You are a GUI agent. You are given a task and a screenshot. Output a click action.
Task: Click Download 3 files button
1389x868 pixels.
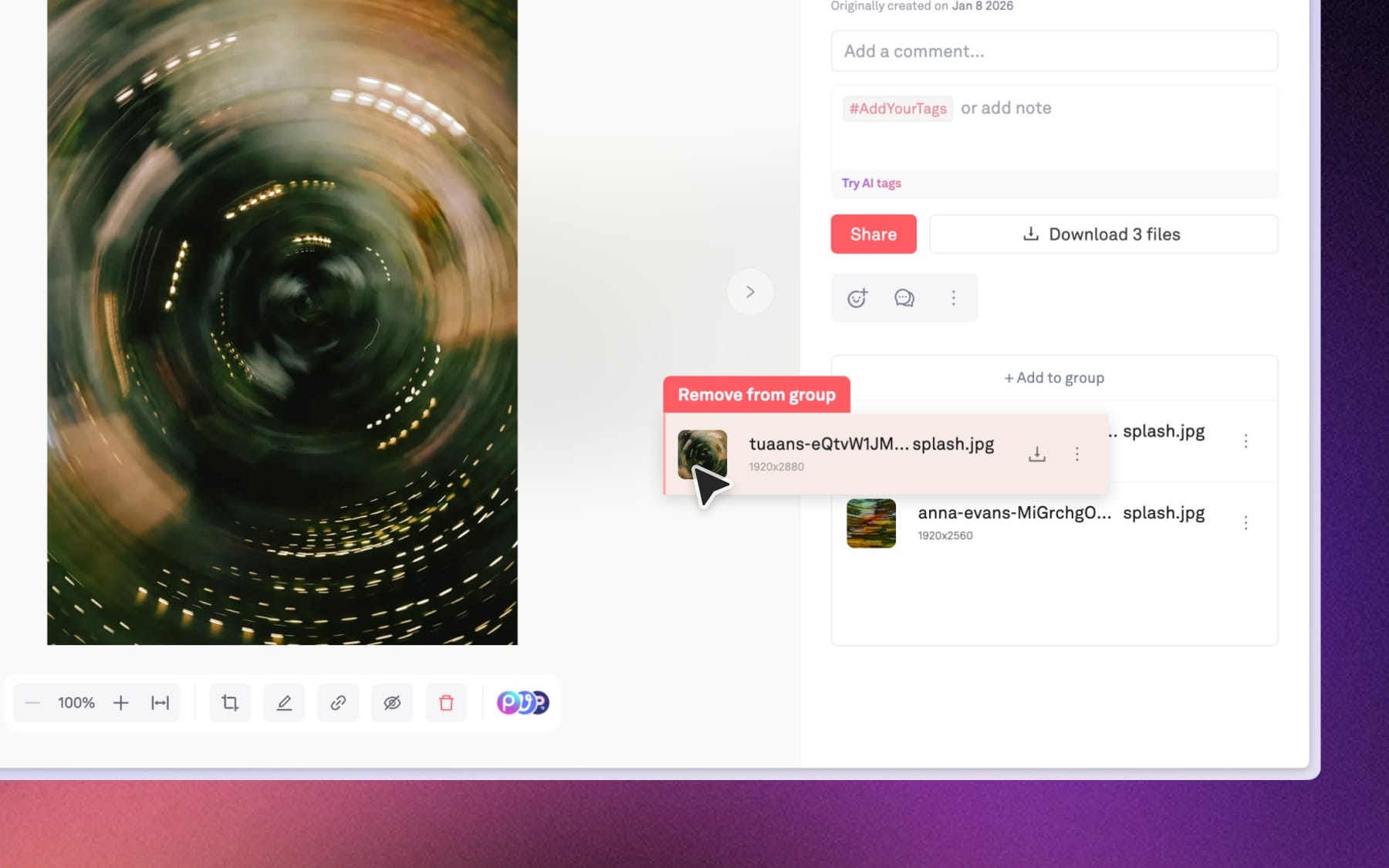[x=1103, y=234]
